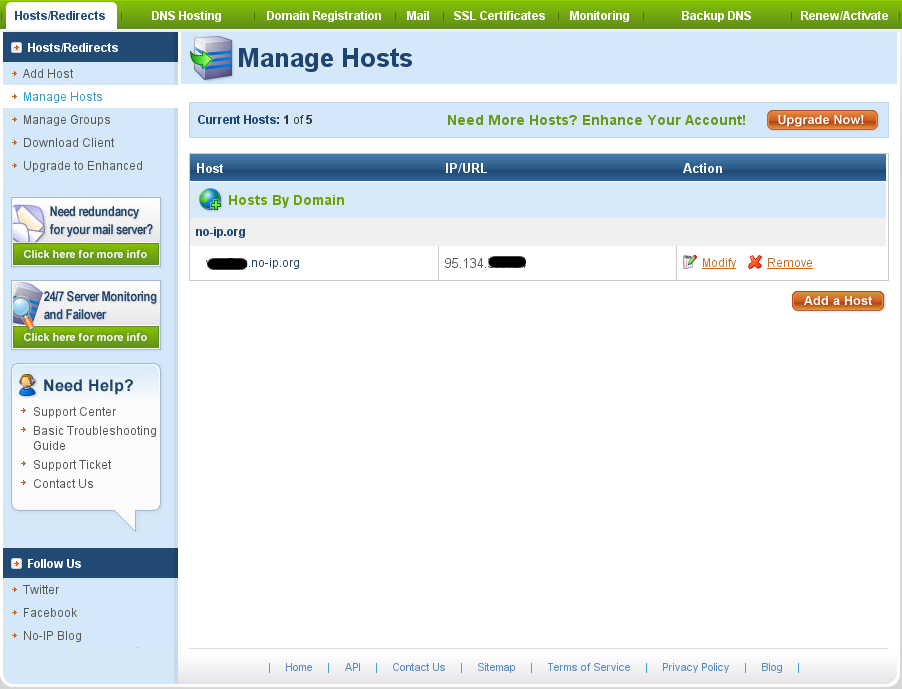Click the Modify link for the host
Image resolution: width=902 pixels, height=689 pixels.
tap(718, 263)
